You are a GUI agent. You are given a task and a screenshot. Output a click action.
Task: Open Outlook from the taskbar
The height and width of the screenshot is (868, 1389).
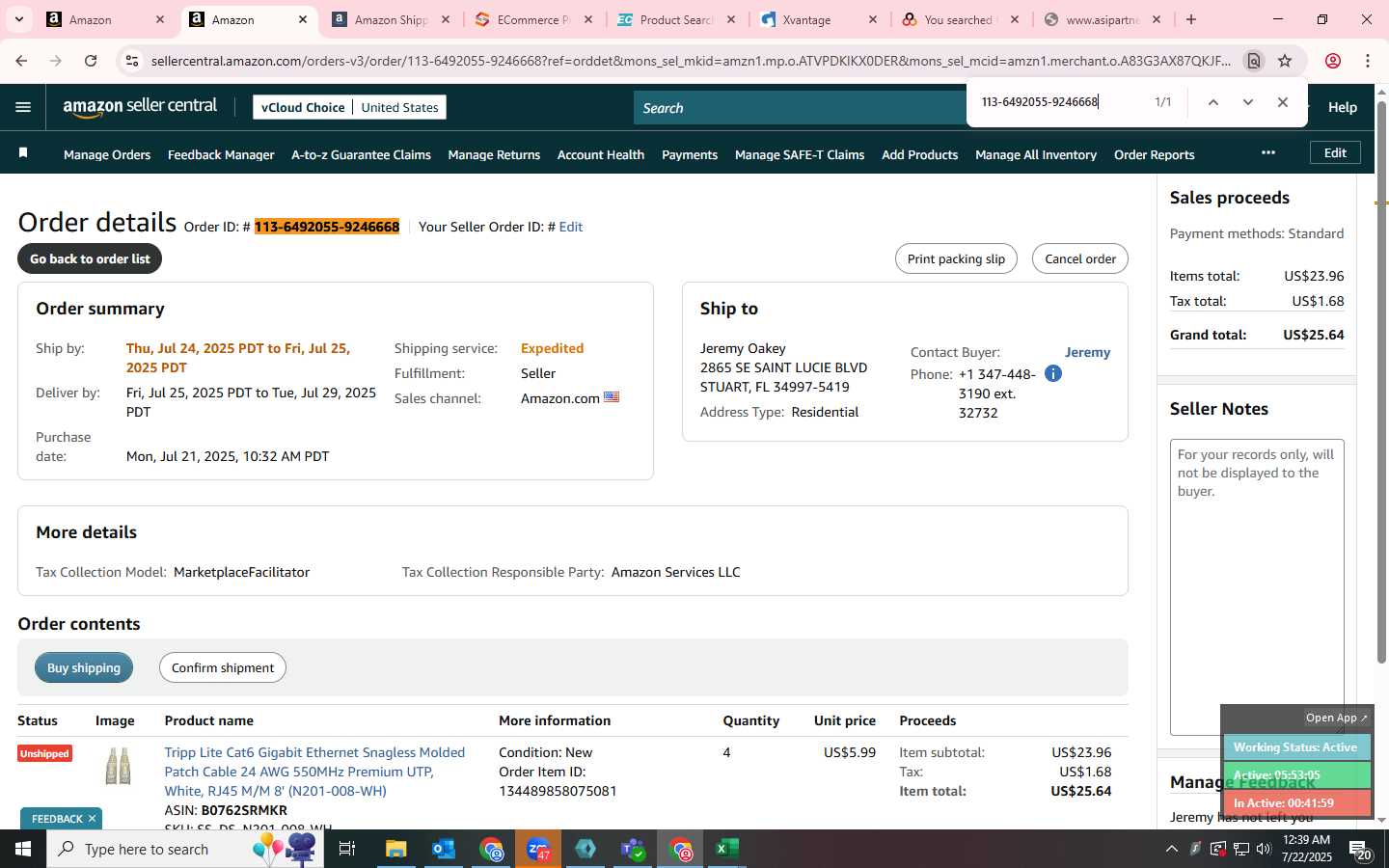(444, 849)
